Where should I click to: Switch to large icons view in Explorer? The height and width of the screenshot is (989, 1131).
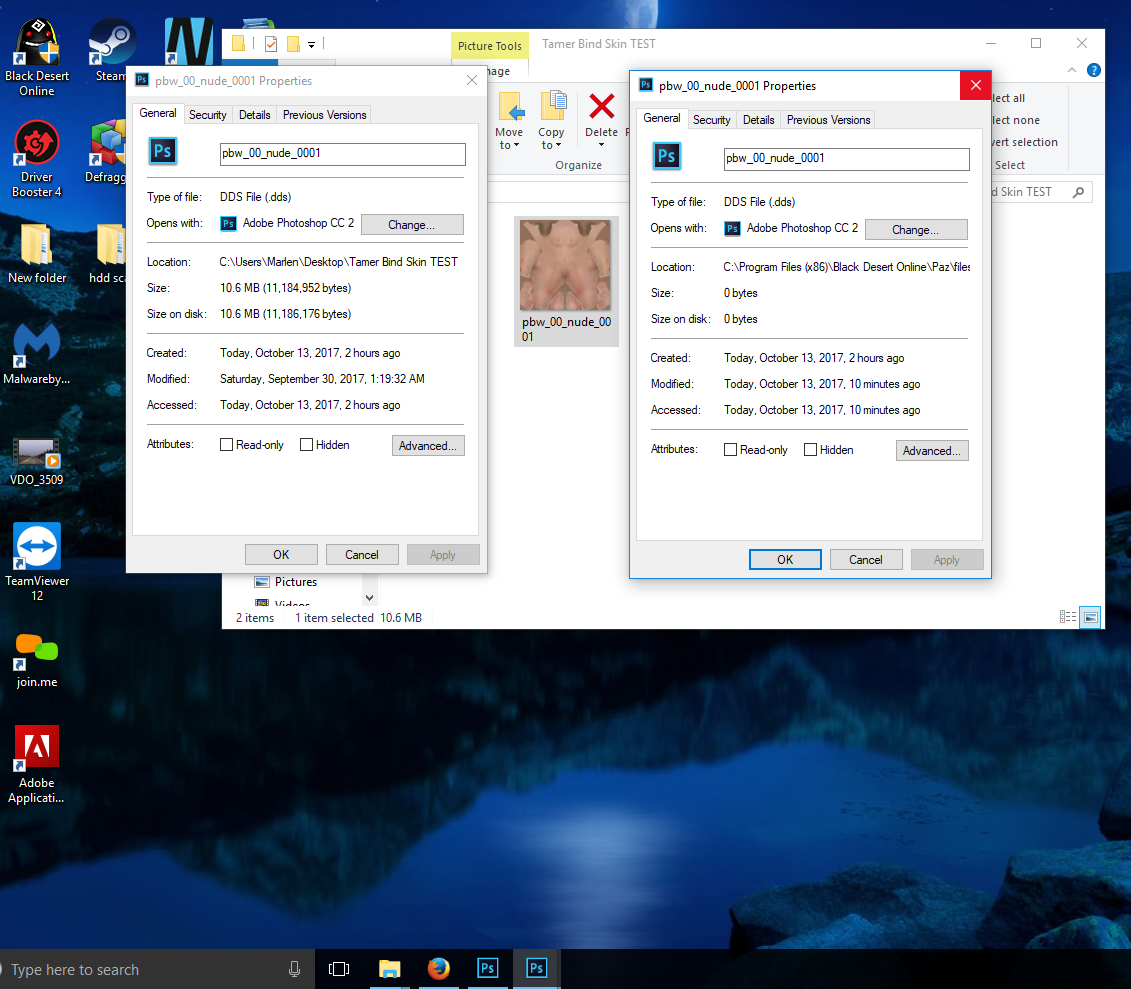point(1090,618)
